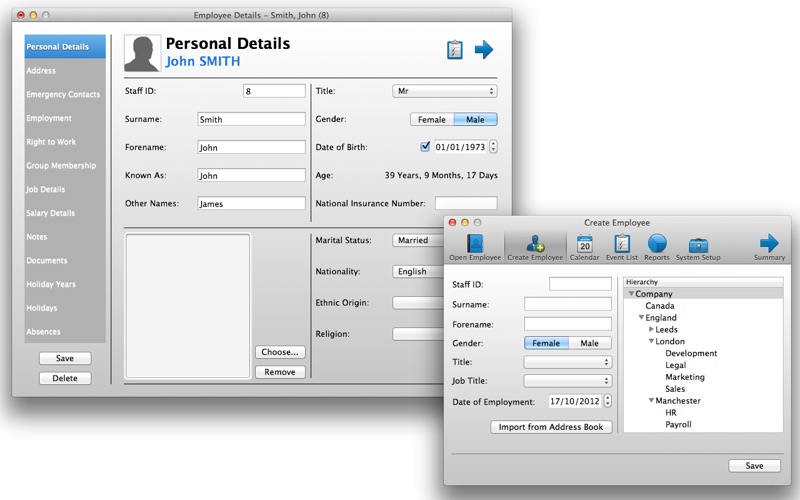Open System Setup toolbox icon
800x500 pixels.
coord(698,247)
